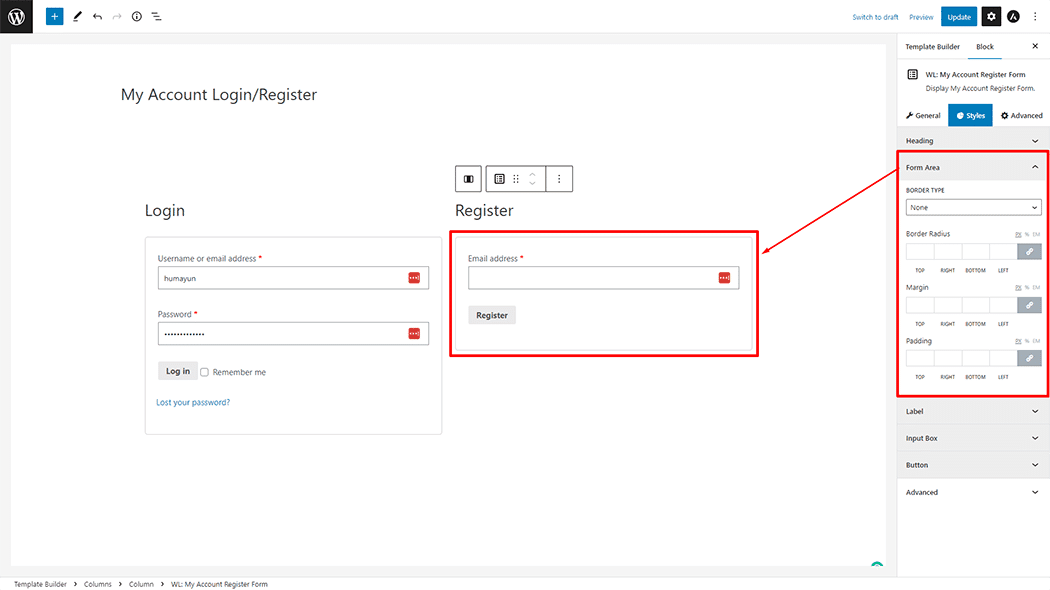Enable the Remember me checkbox
The image size is (1050, 590).
(x=204, y=371)
